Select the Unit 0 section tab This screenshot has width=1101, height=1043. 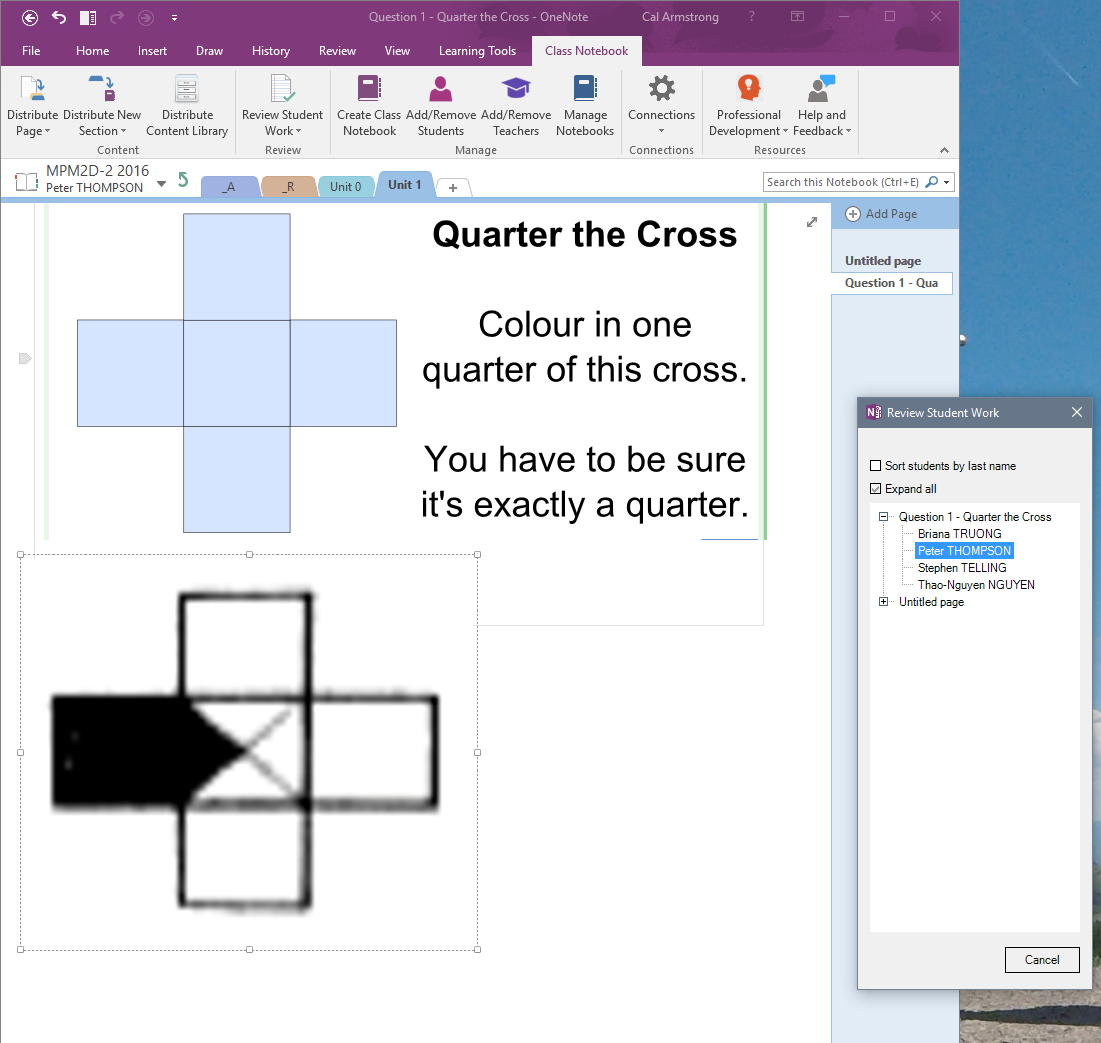[346, 186]
